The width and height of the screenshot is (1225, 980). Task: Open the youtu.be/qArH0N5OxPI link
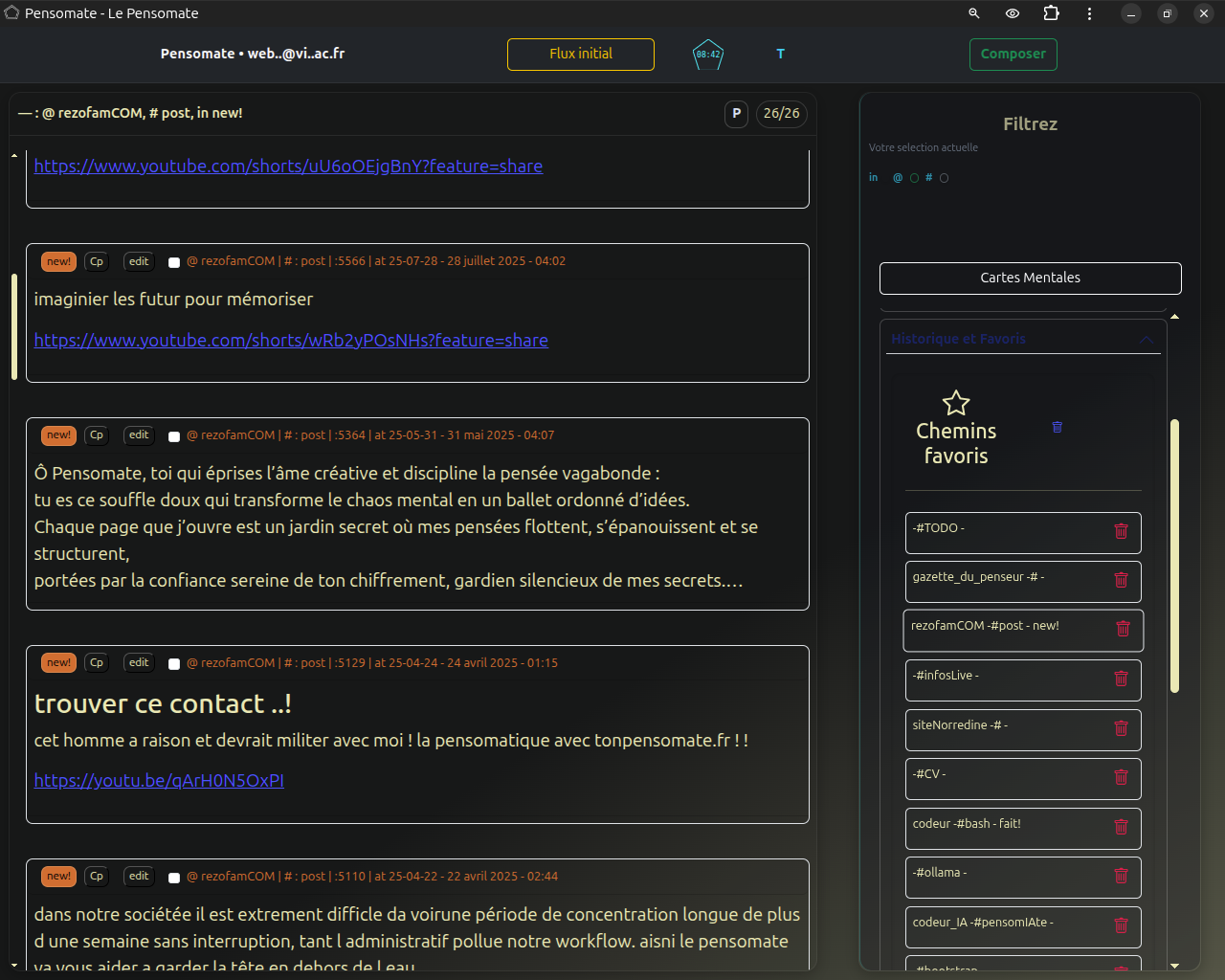[x=159, y=781]
